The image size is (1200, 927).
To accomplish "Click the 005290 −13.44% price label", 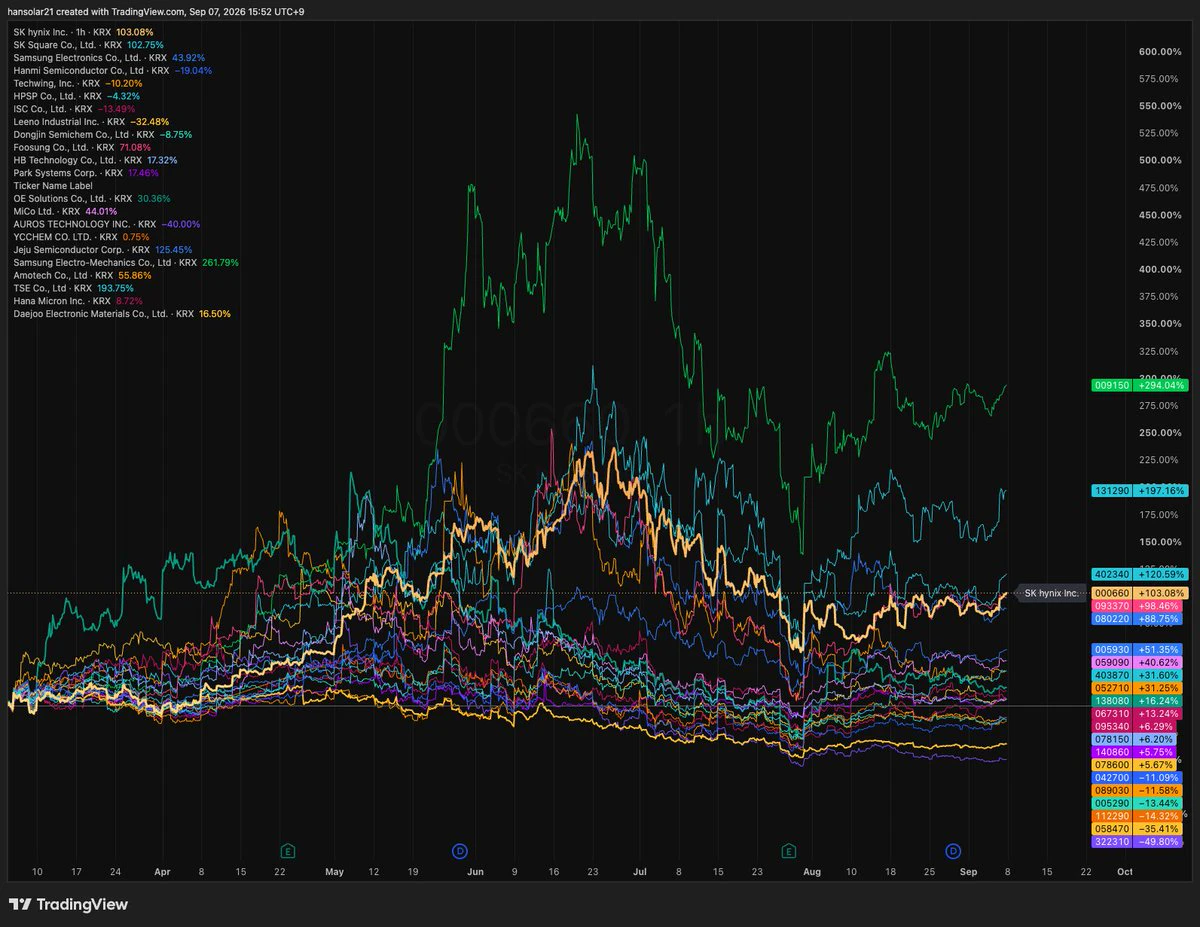I will click(1139, 804).
